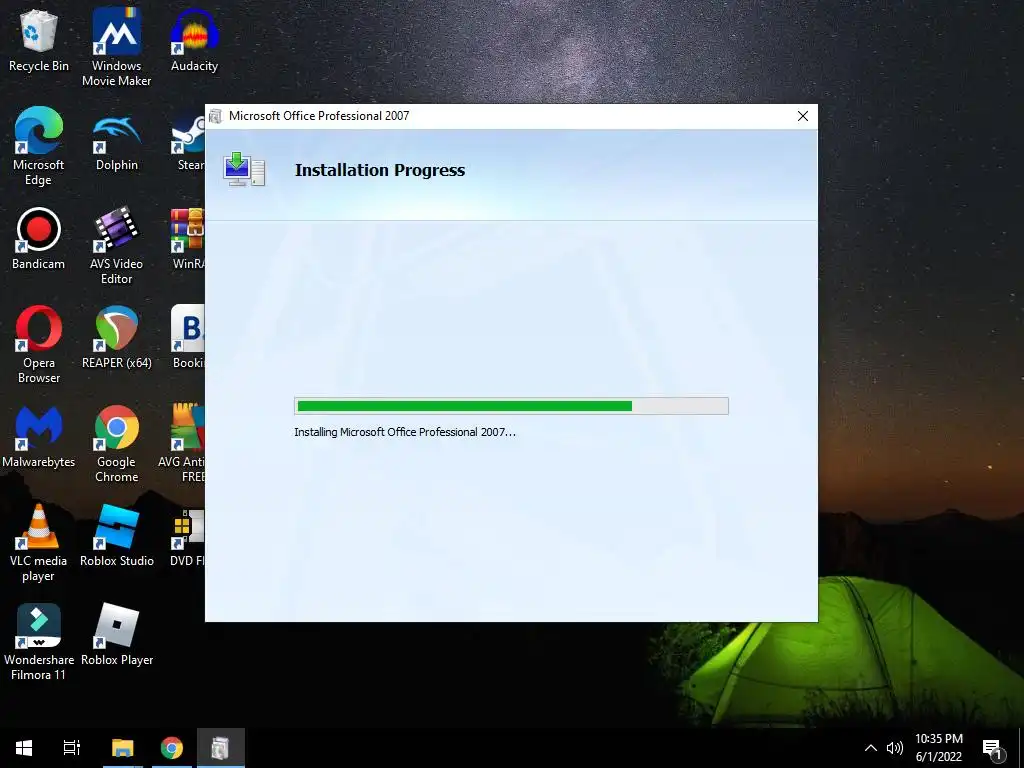Viewport: 1024px width, 768px height.
Task: Select the WinRAR desktop shortcut
Action: click(x=187, y=239)
